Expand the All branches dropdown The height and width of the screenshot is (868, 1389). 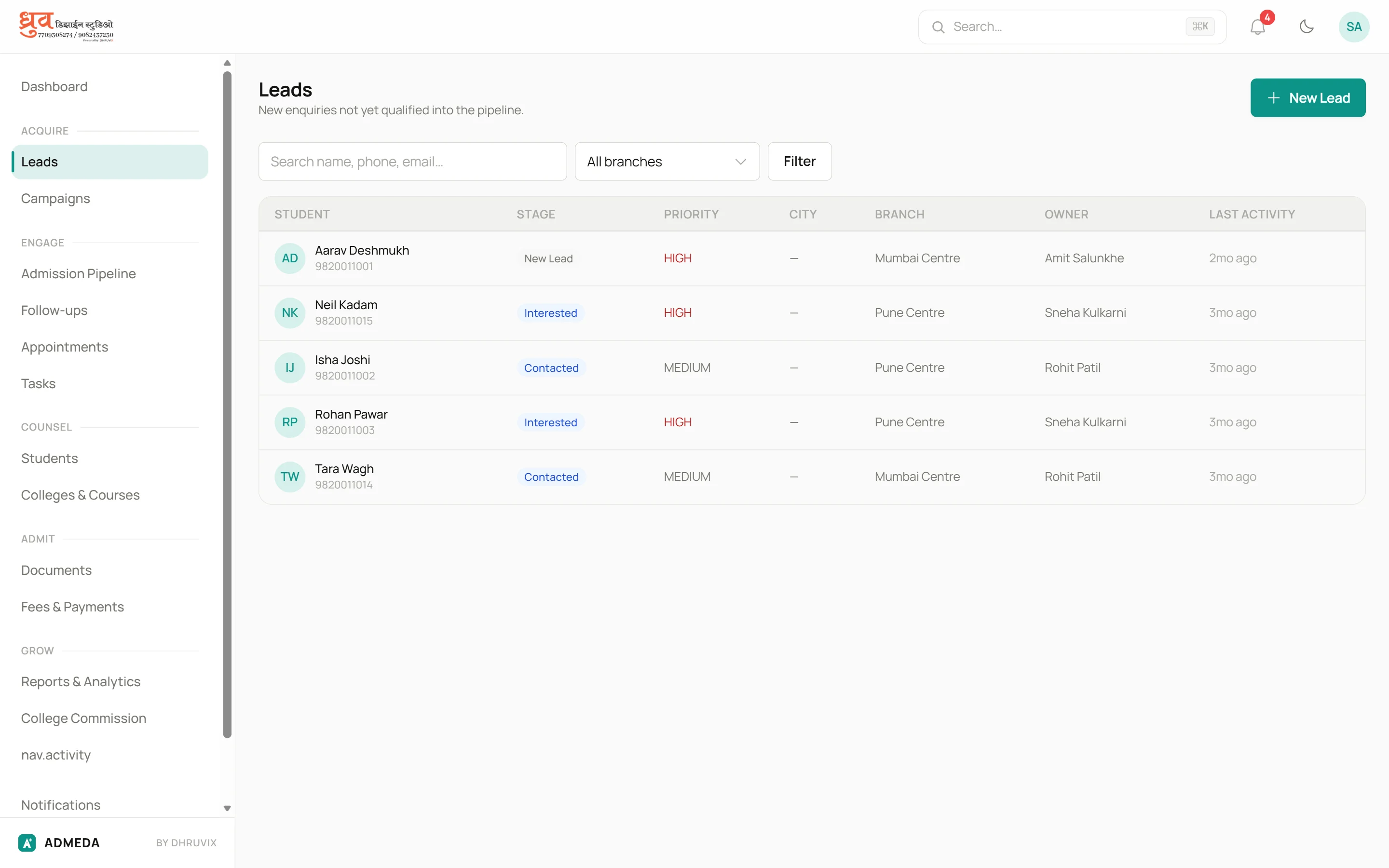click(x=667, y=162)
